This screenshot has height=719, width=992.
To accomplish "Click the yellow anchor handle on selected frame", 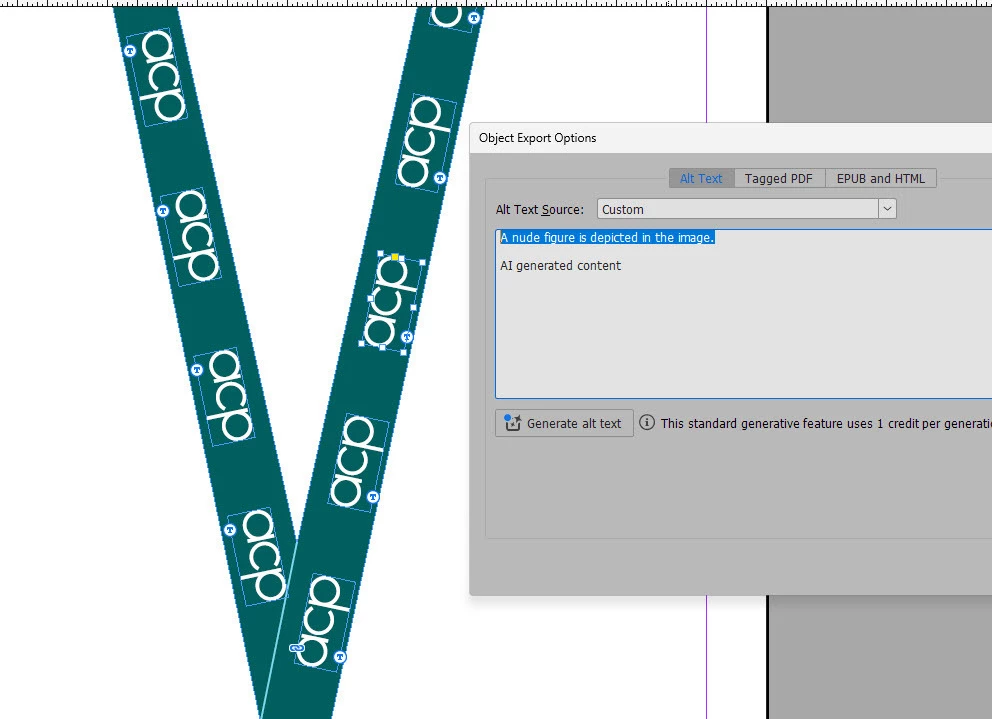I will [x=395, y=257].
